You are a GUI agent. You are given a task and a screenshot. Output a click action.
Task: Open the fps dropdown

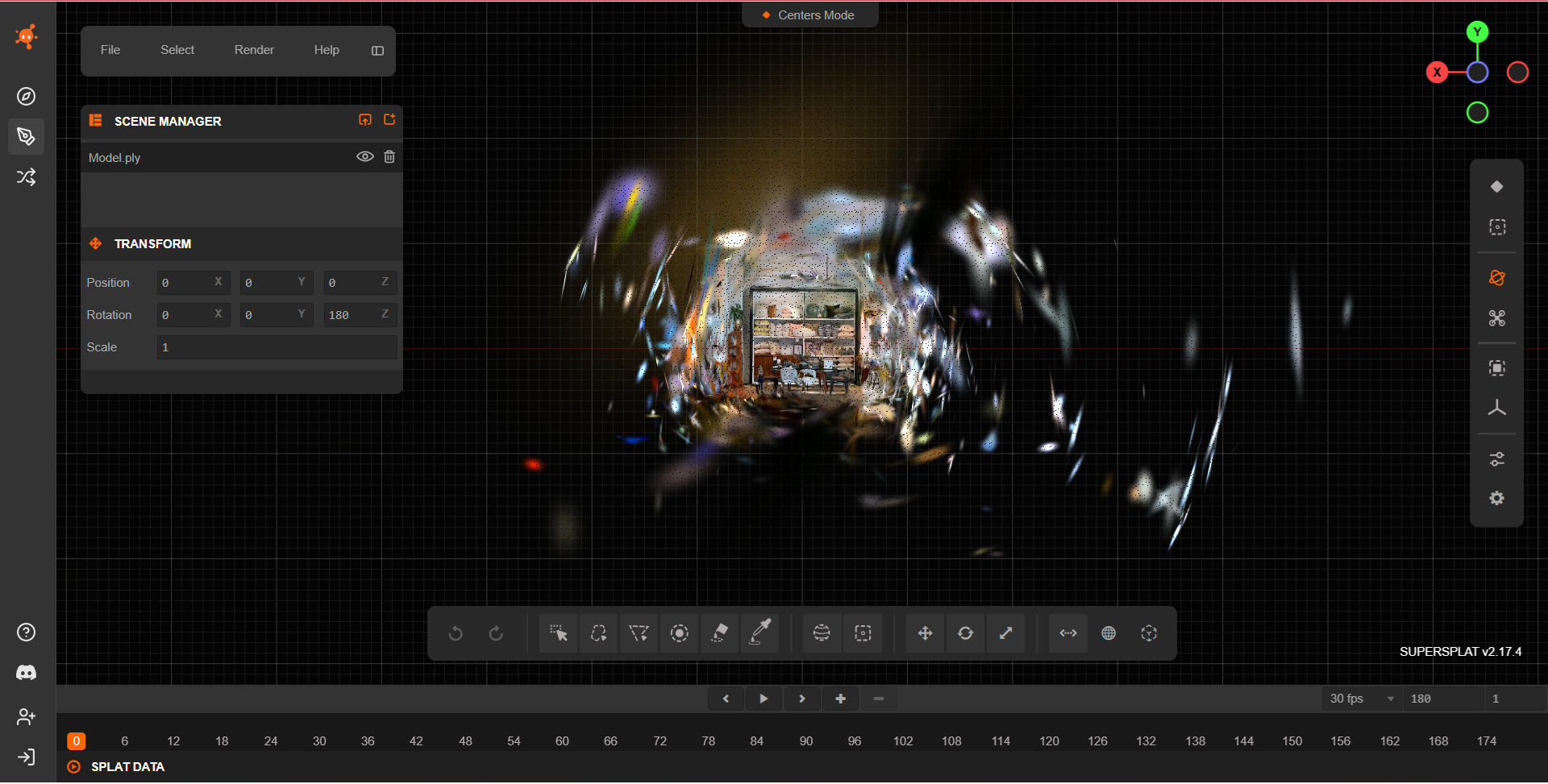point(1363,699)
